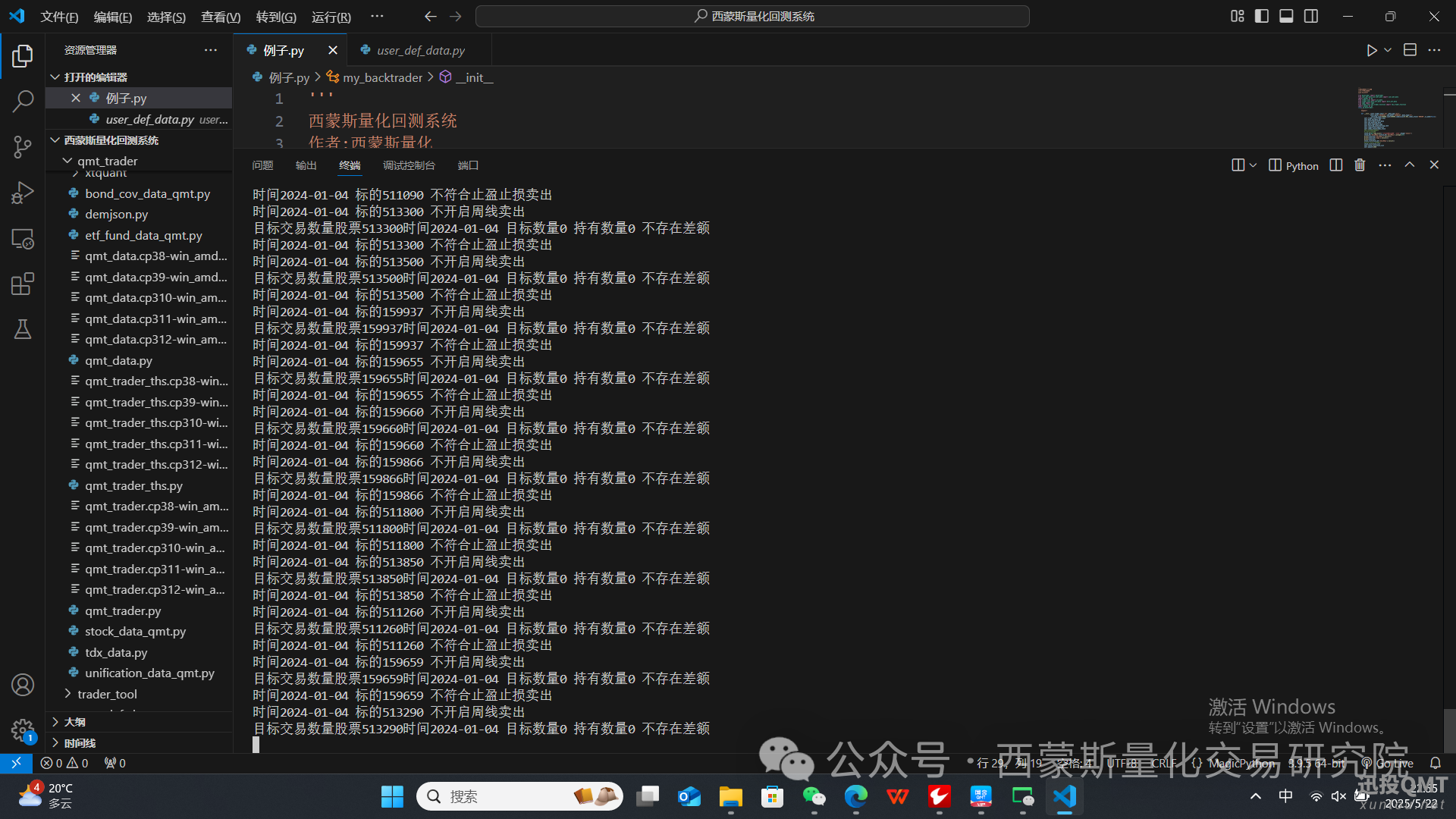Switch to the 端口 panel tab
Image resolution: width=1456 pixels, height=819 pixels.
468,165
